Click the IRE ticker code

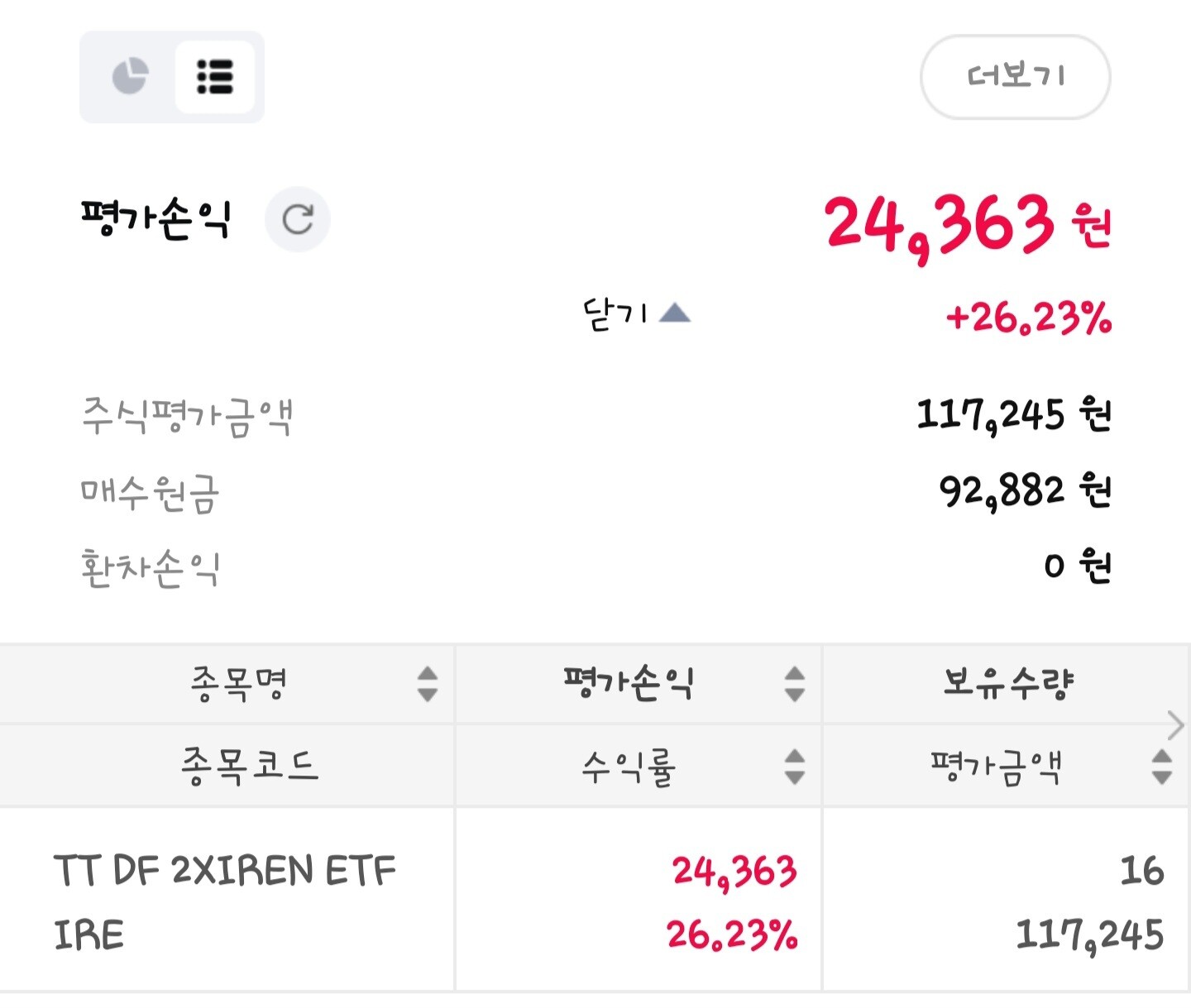pyautogui.click(x=88, y=935)
